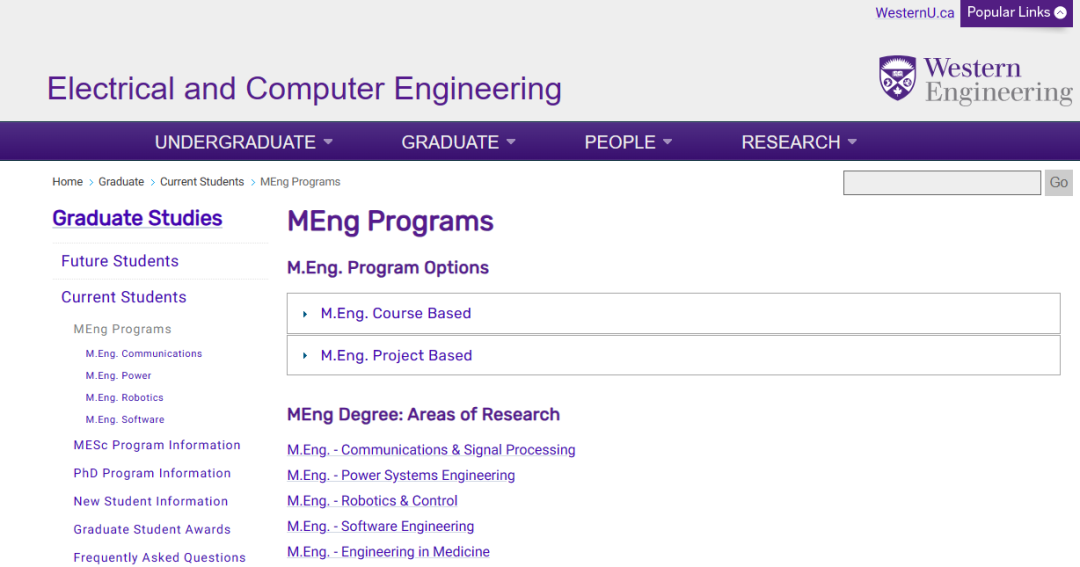Open the Research navigation menu
1080x567 pixels.
click(798, 142)
